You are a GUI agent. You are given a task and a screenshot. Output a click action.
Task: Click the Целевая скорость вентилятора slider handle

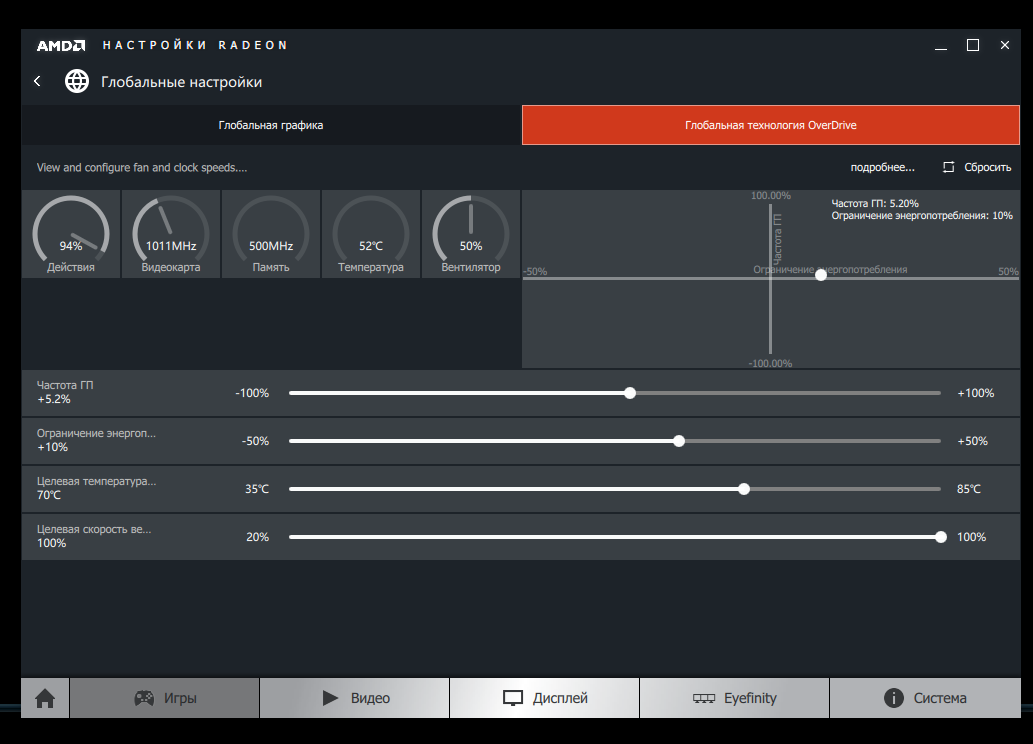pos(941,537)
